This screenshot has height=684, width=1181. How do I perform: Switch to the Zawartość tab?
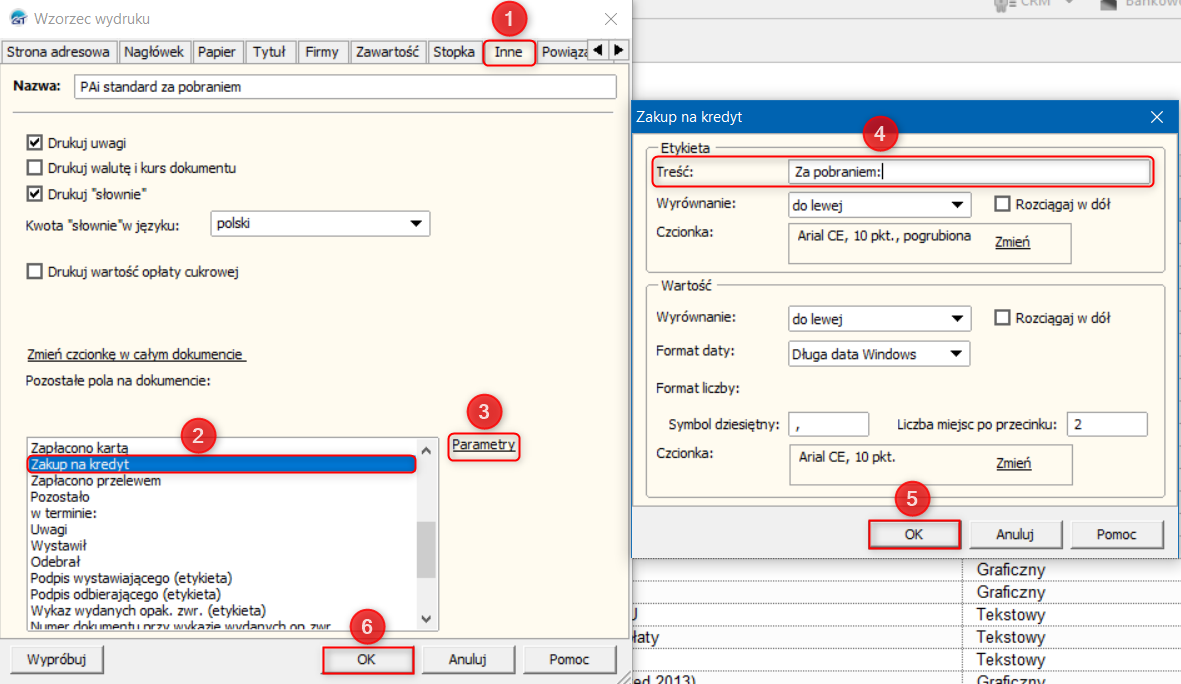(387, 52)
